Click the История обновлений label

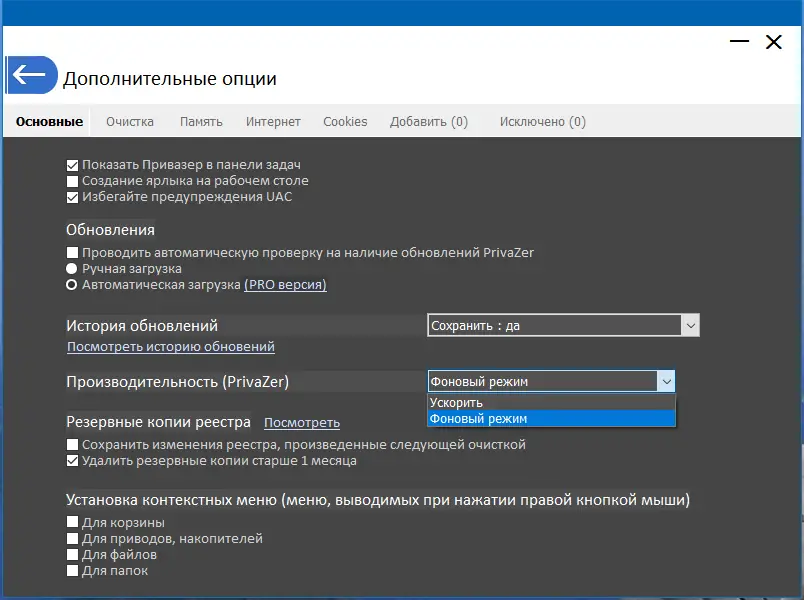[142, 326]
